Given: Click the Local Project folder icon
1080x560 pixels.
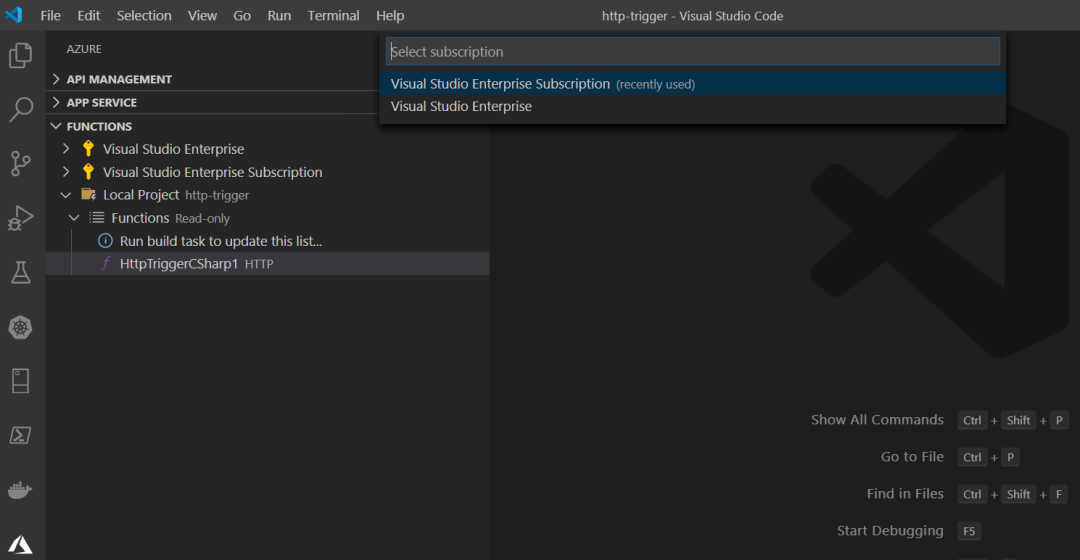Looking at the screenshot, I should [x=88, y=195].
